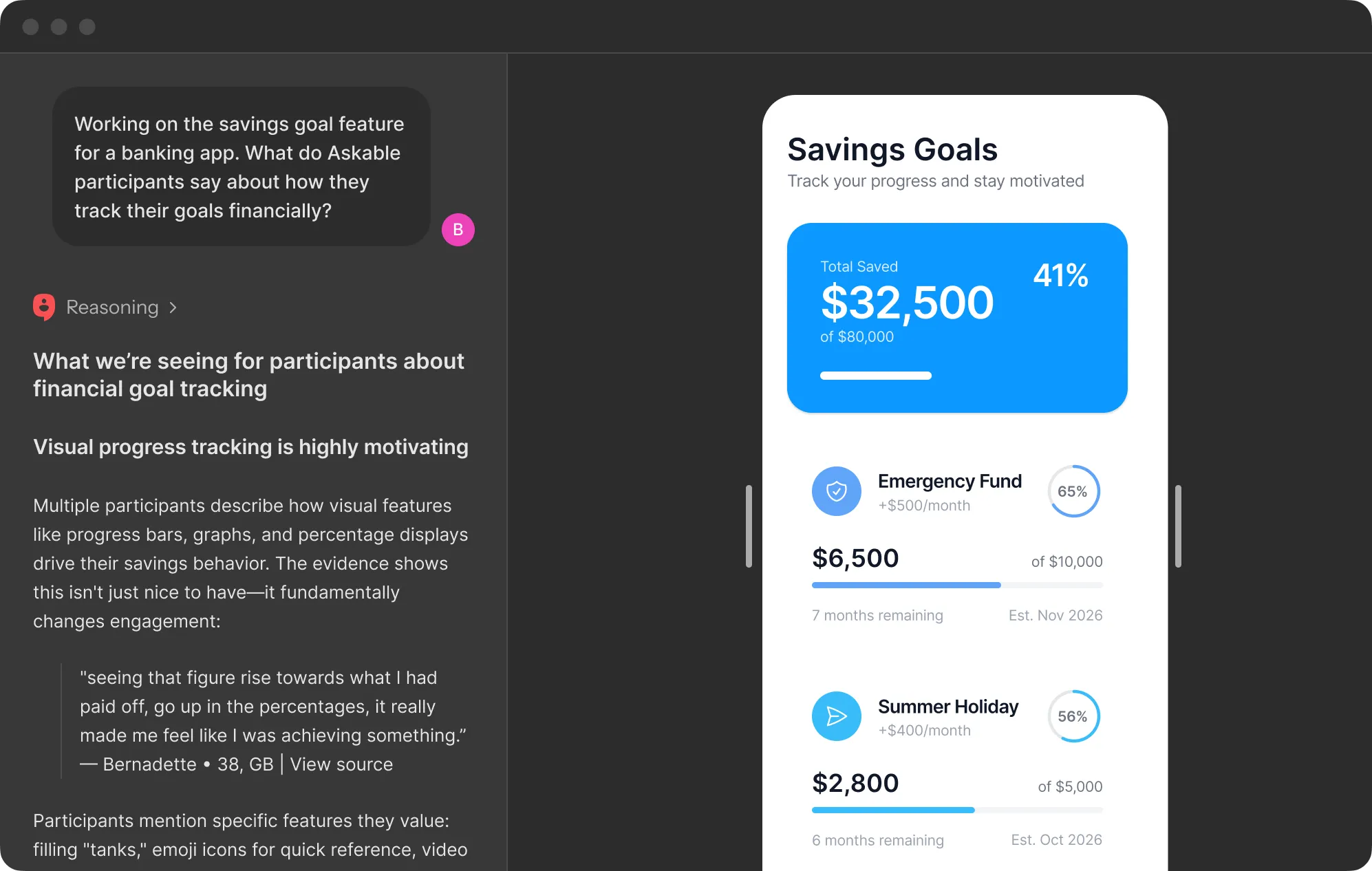Click the Emergency Fund shield icon
This screenshot has width=1372, height=871.
click(x=837, y=491)
